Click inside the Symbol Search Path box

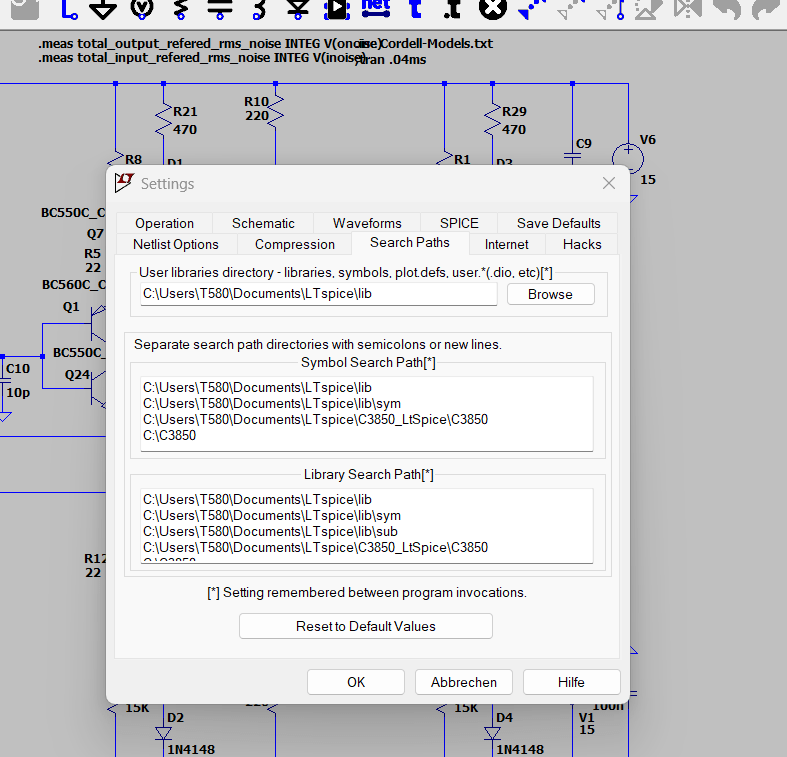point(367,414)
